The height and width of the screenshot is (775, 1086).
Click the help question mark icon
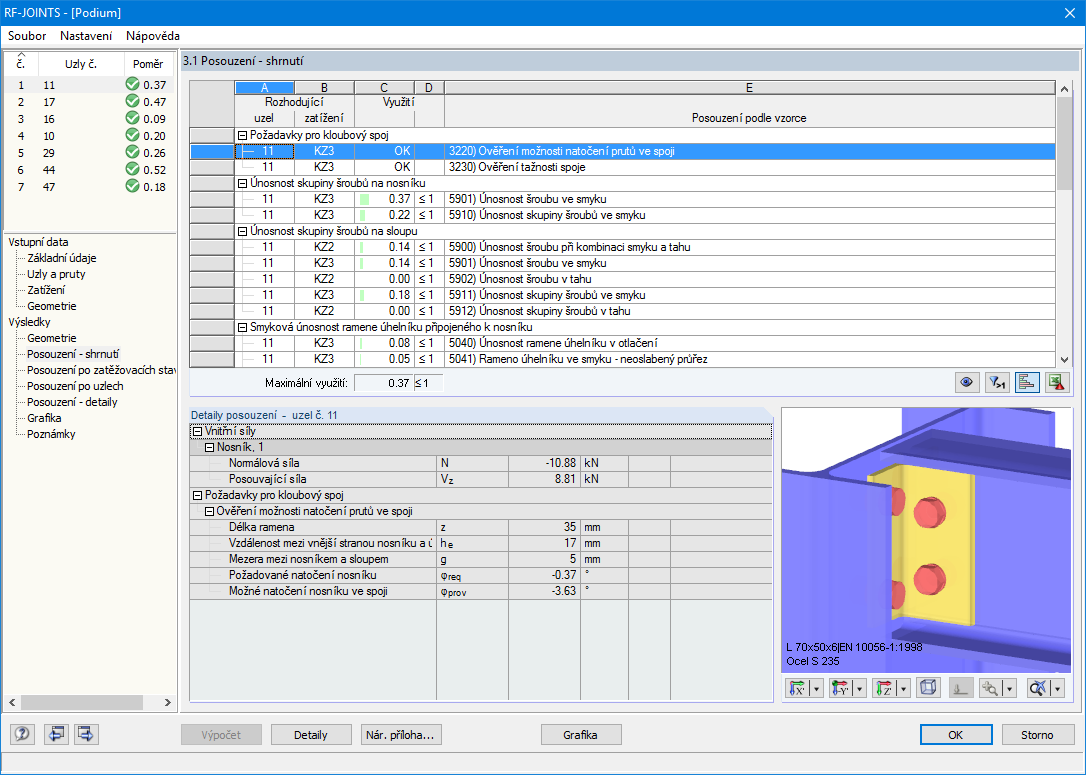coord(22,734)
